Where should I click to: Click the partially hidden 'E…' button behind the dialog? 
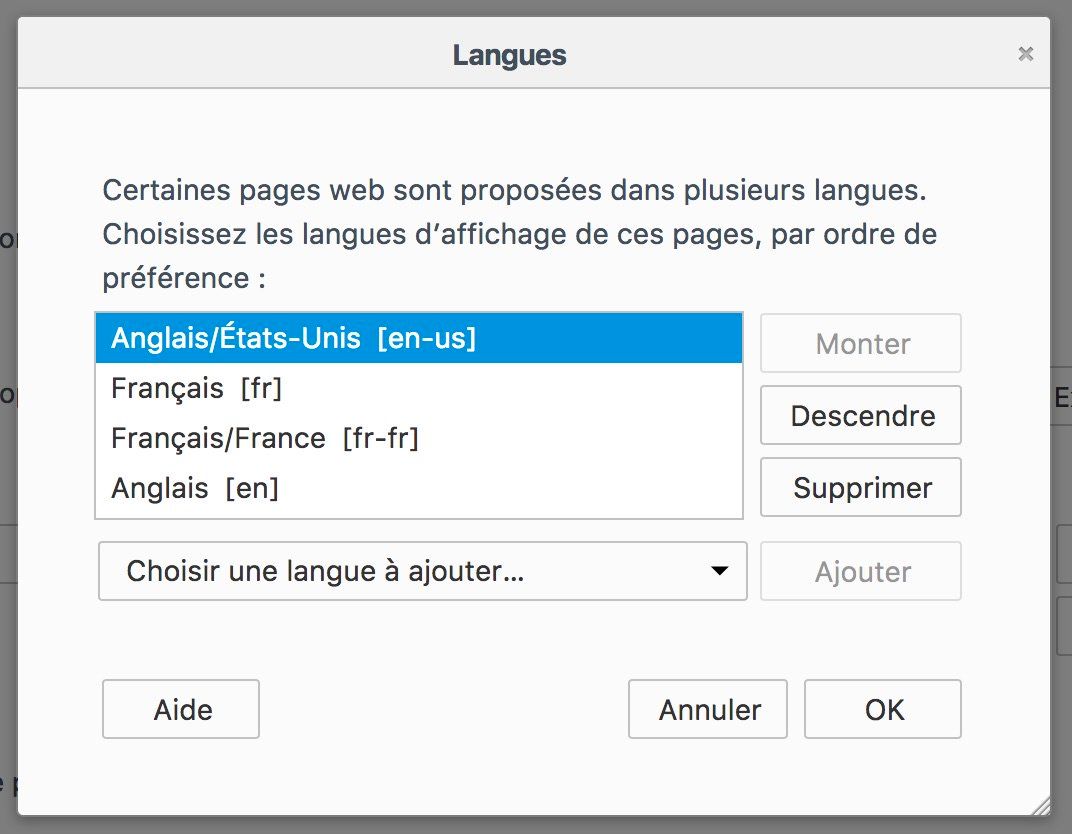point(1061,396)
